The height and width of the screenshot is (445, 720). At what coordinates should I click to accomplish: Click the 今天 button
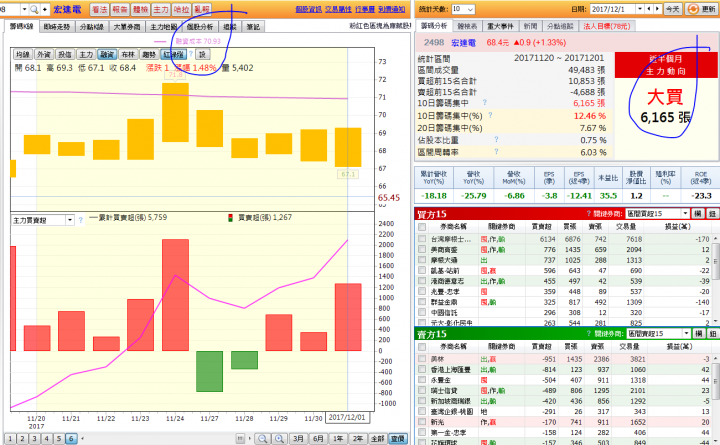tap(673, 9)
